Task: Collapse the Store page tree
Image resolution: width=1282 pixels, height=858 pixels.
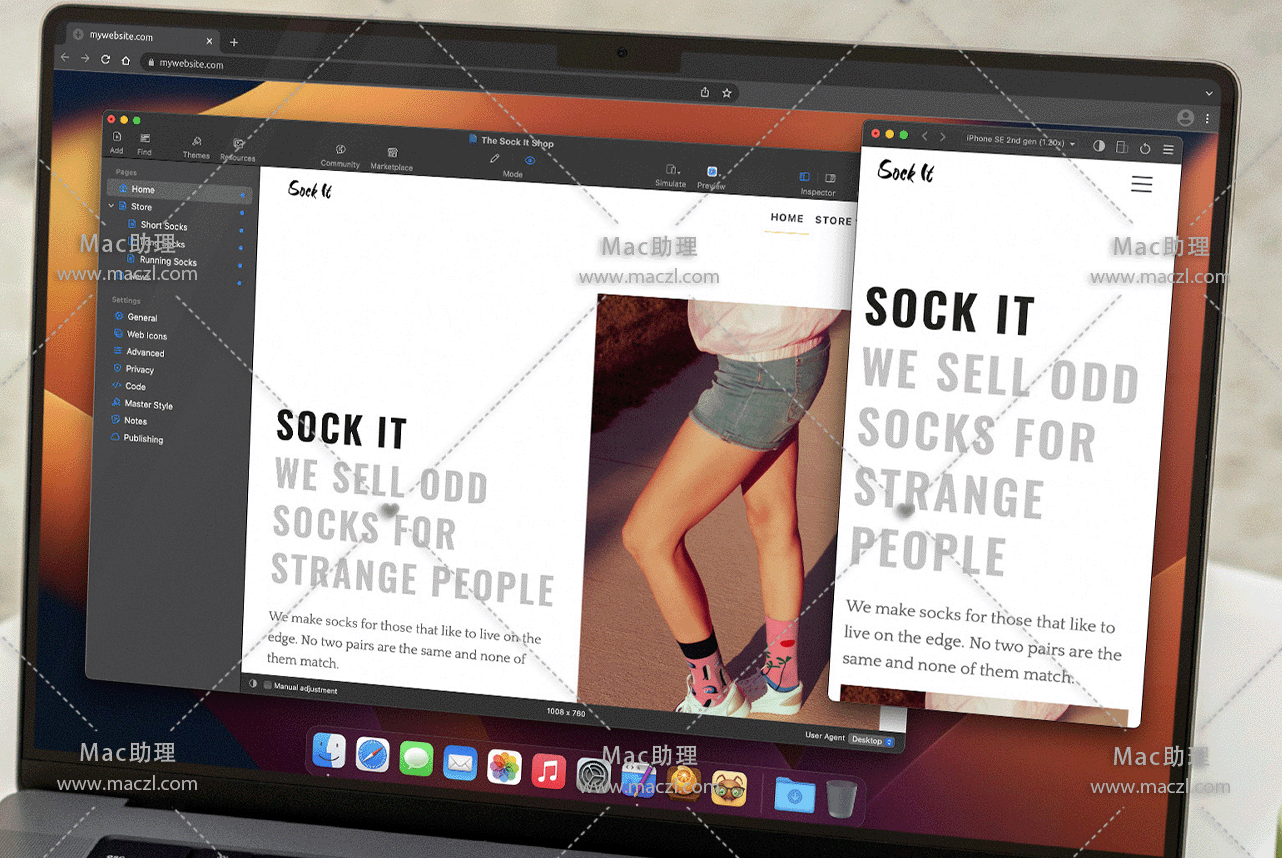Action: (x=112, y=206)
